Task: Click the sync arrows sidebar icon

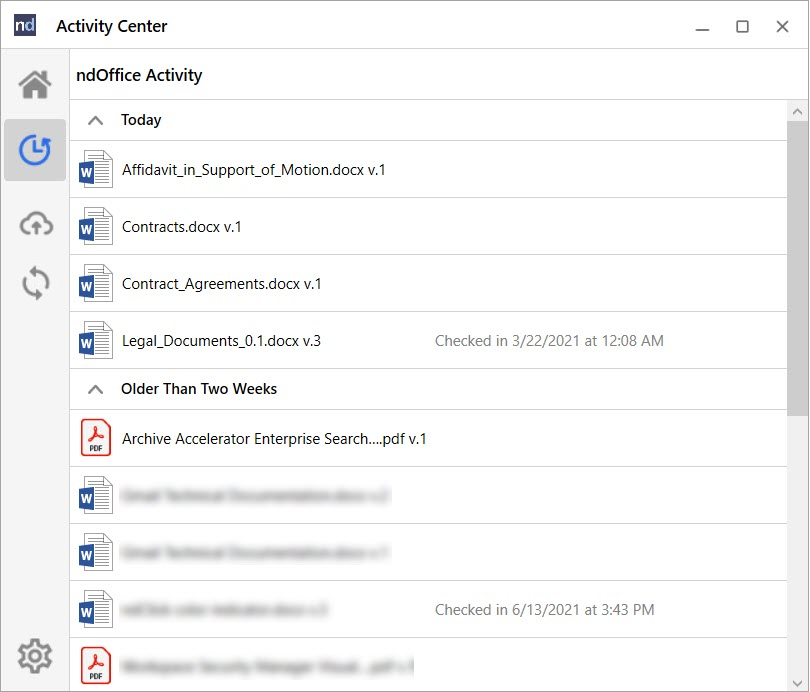Action: 35,284
